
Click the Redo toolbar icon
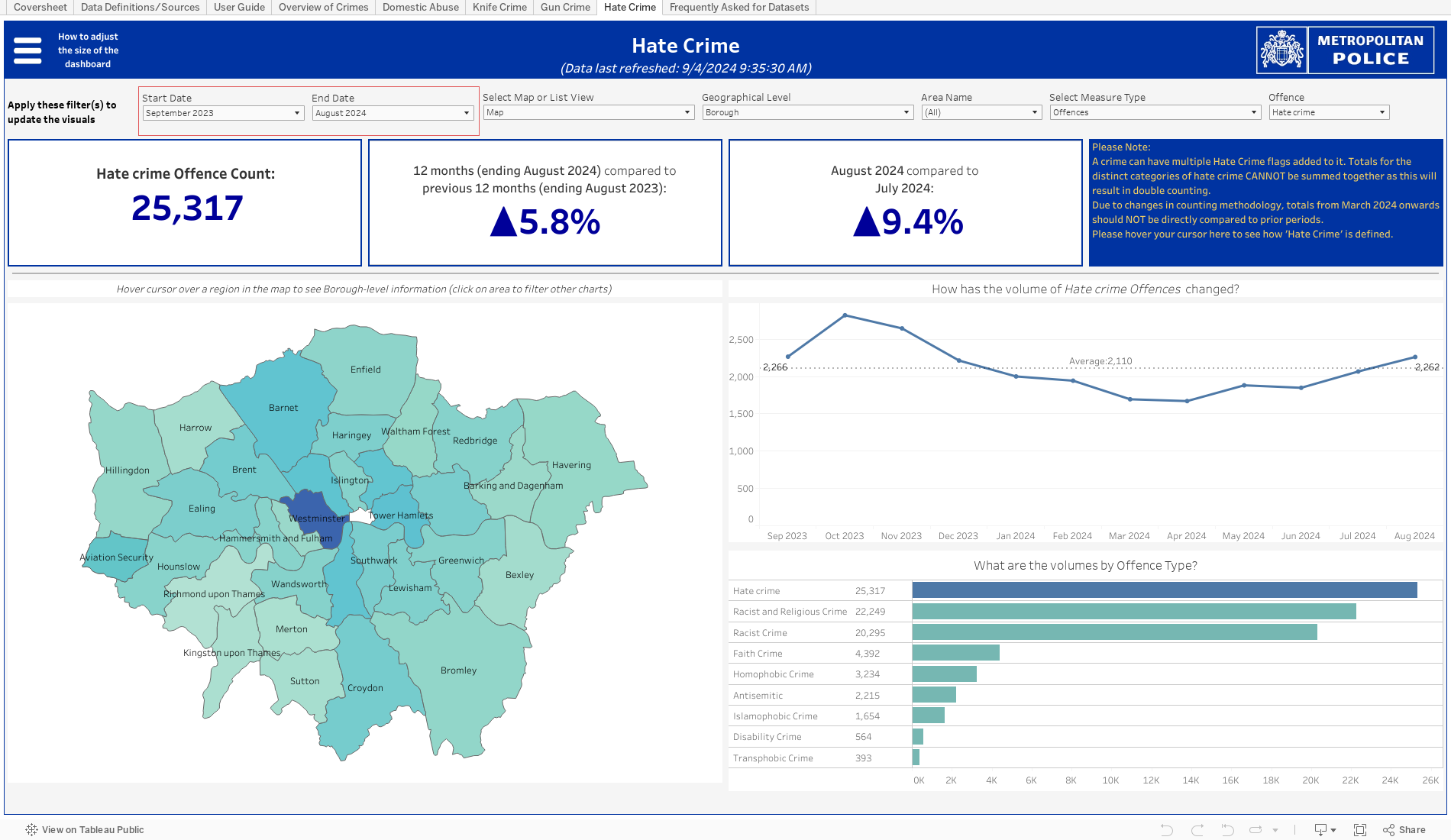click(x=1197, y=829)
